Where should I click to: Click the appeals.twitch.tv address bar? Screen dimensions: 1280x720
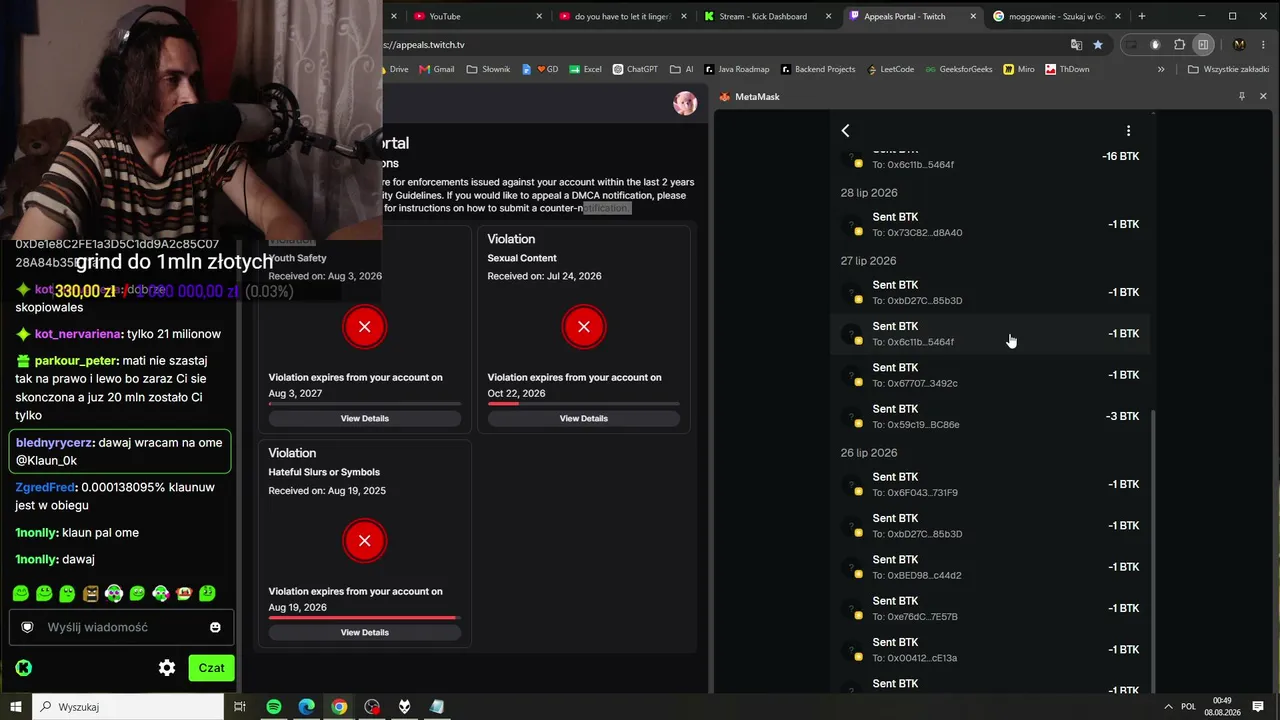pyautogui.click(x=720, y=45)
